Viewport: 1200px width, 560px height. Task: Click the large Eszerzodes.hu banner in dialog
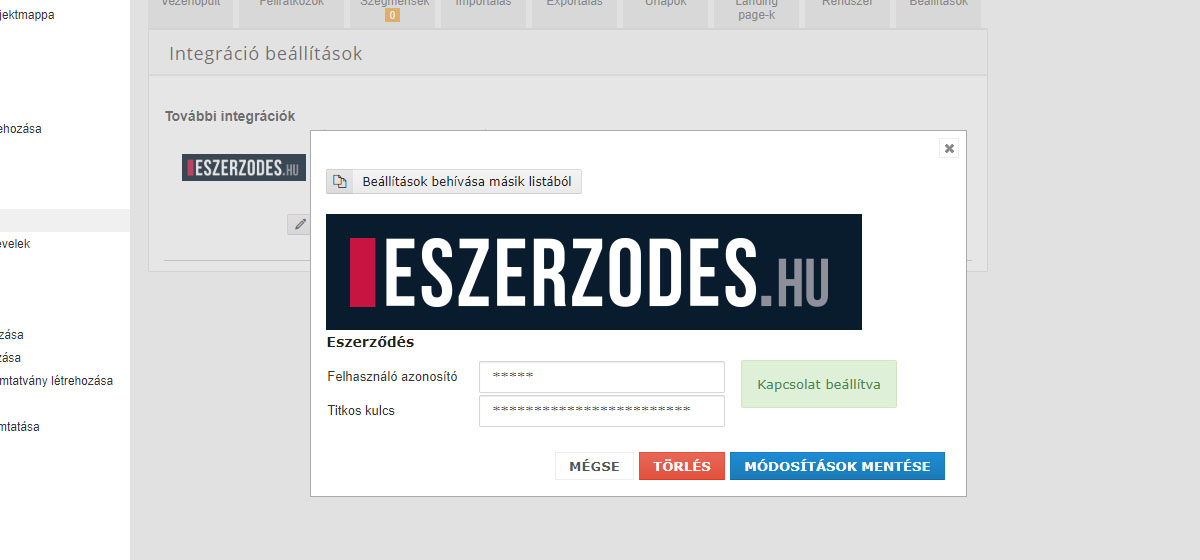(594, 272)
